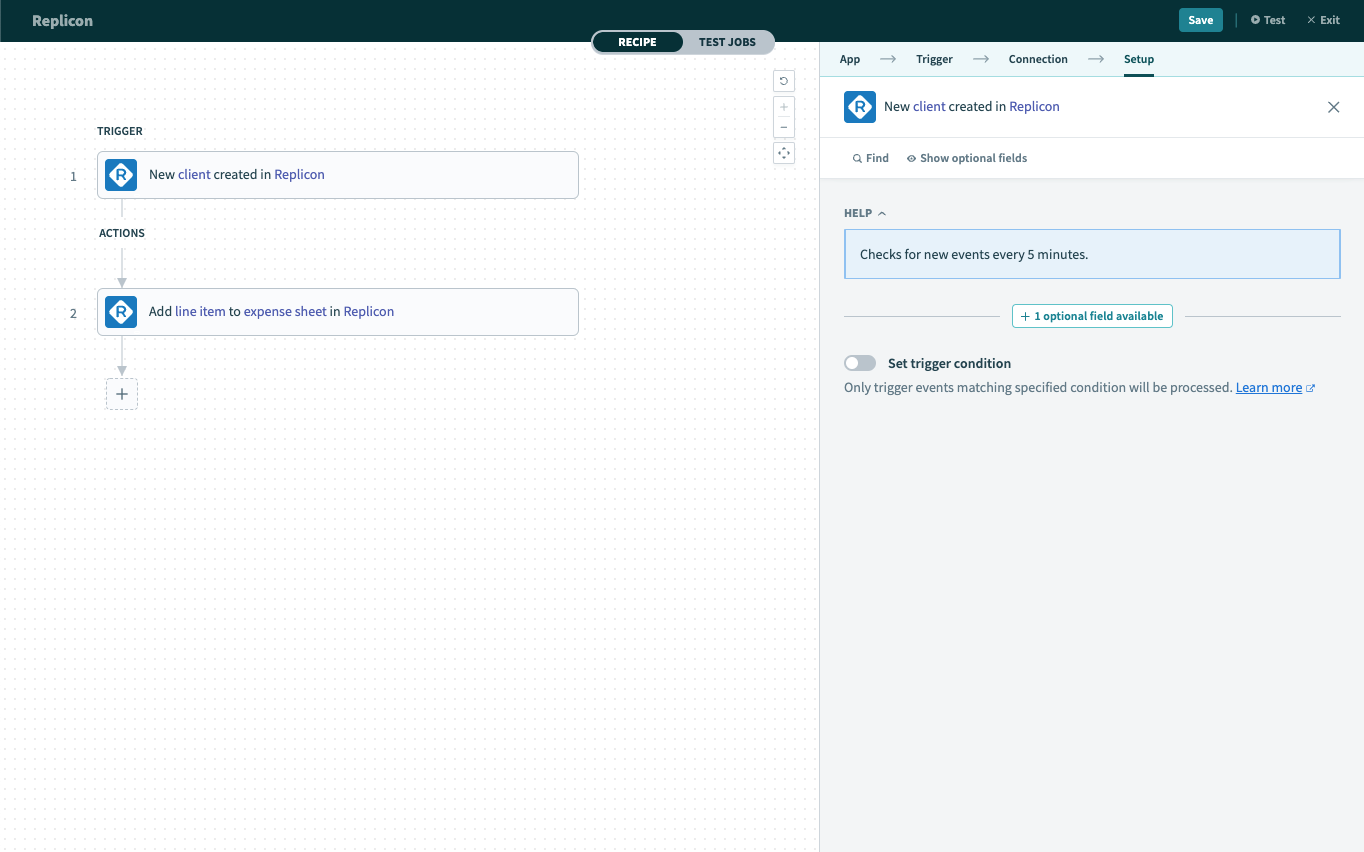
Task: Click the fit-to-screen canvas icon
Action: pyautogui.click(x=784, y=153)
